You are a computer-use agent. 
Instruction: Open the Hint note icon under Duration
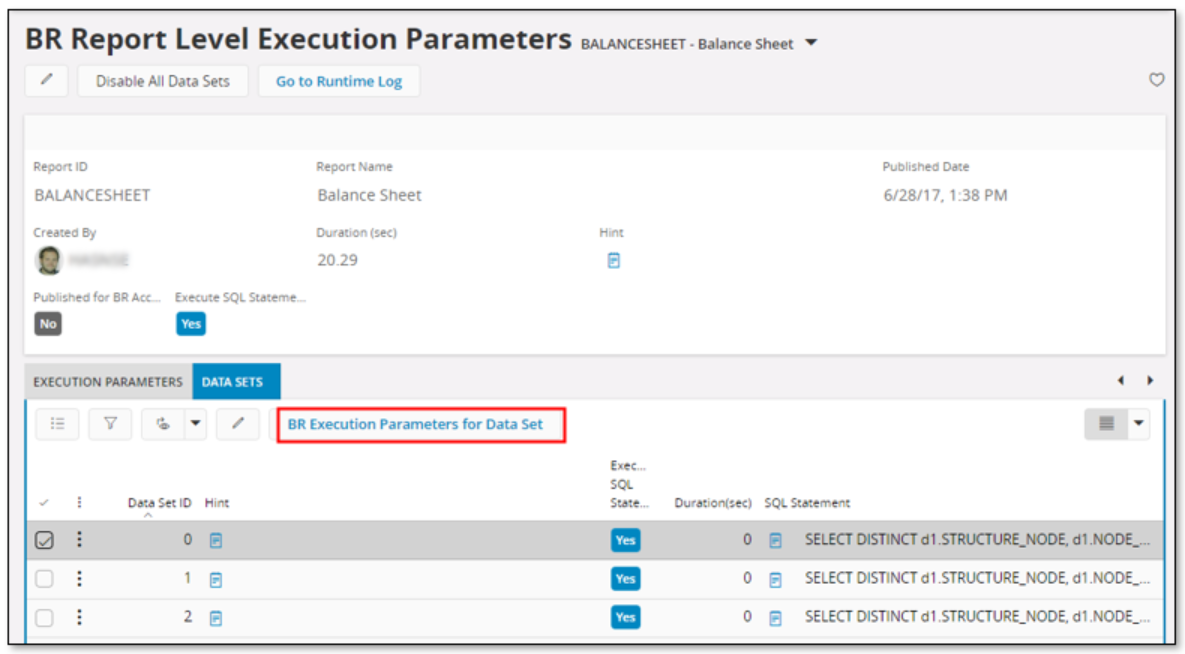(x=612, y=260)
